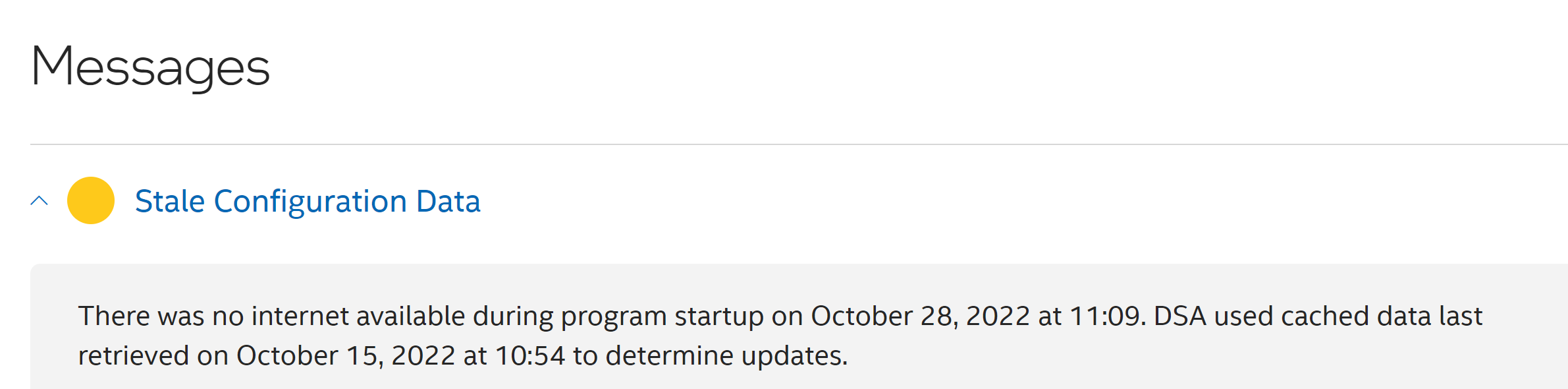Click the "October 28, 2022" date text
Image resolution: width=1568 pixels, height=389 pixels.
[920, 316]
